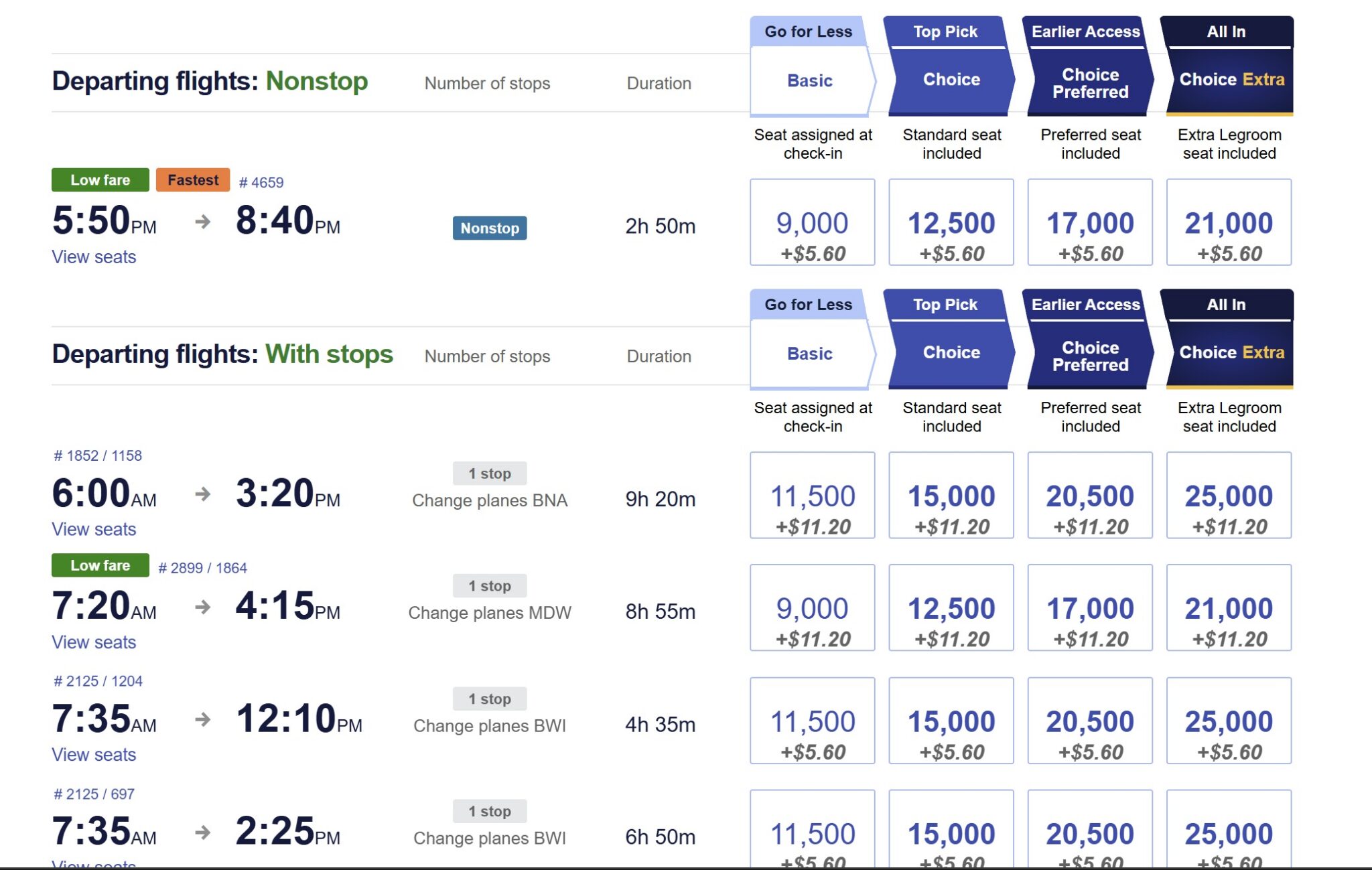The height and width of the screenshot is (870, 1372).
Task: Click the Low fare badge on flight 4659
Action: coord(100,180)
